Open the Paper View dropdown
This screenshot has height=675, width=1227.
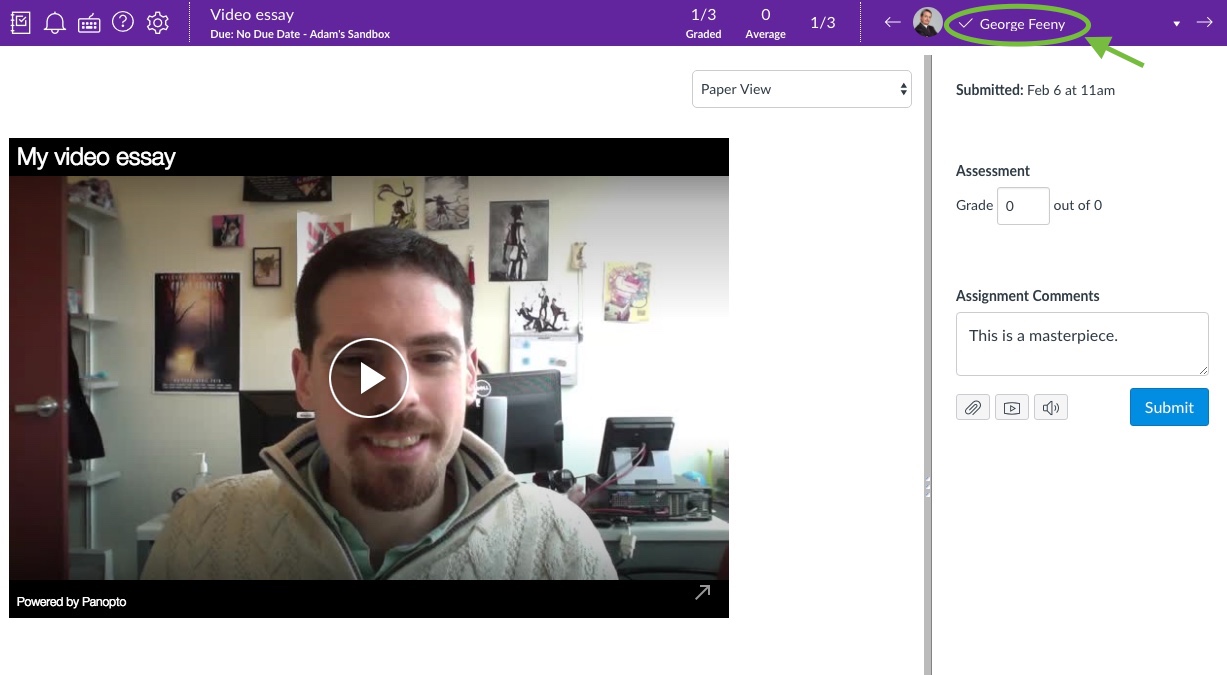pos(802,89)
